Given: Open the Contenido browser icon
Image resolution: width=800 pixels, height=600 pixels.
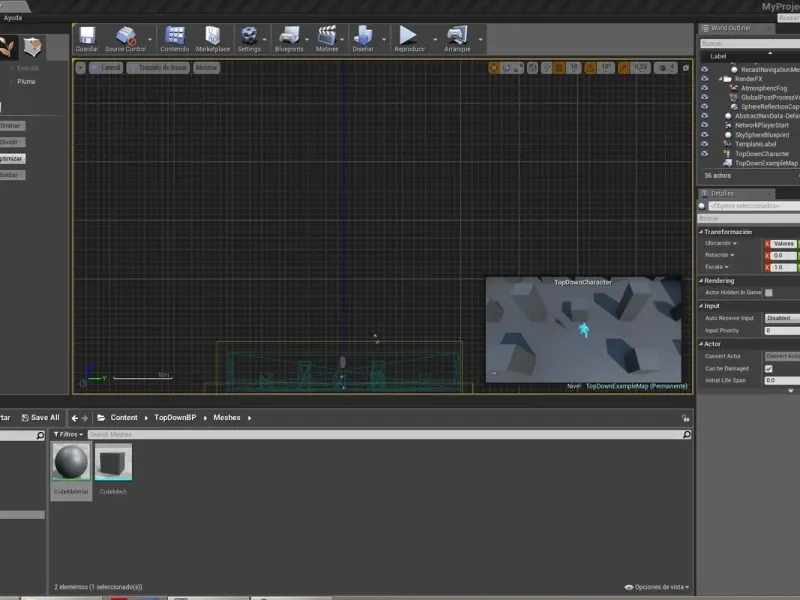Looking at the screenshot, I should point(174,39).
